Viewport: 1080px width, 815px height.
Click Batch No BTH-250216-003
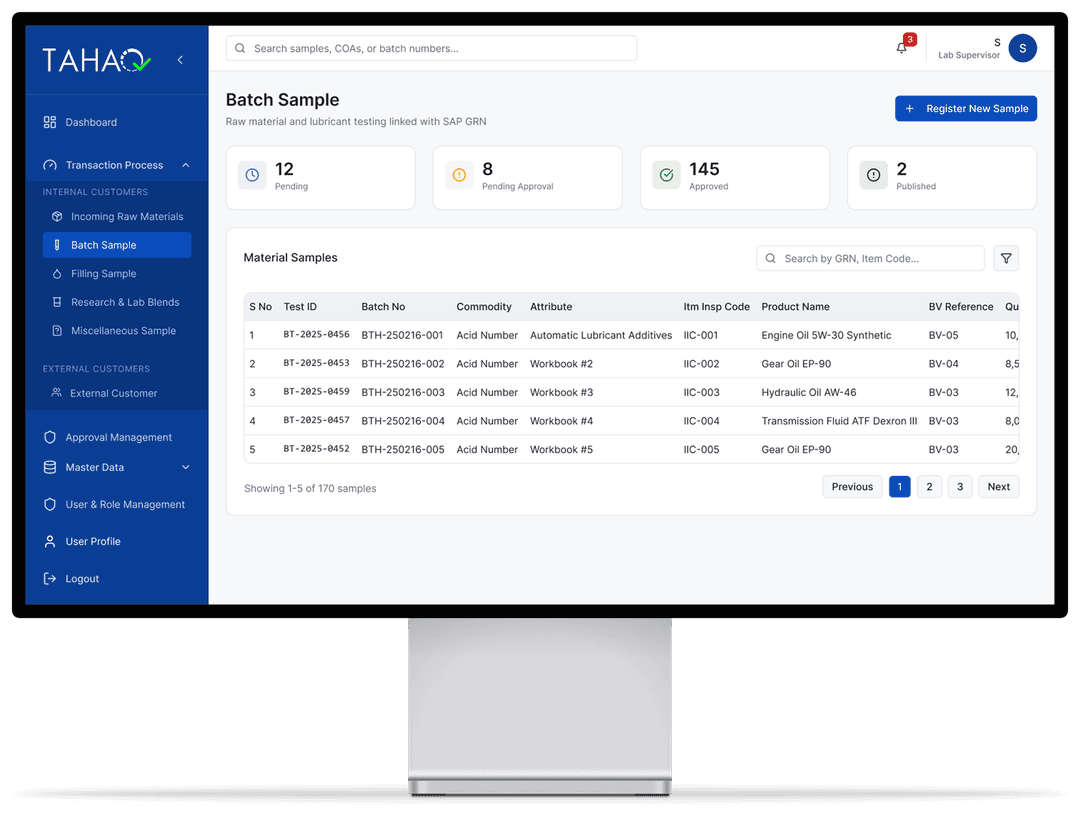click(403, 392)
